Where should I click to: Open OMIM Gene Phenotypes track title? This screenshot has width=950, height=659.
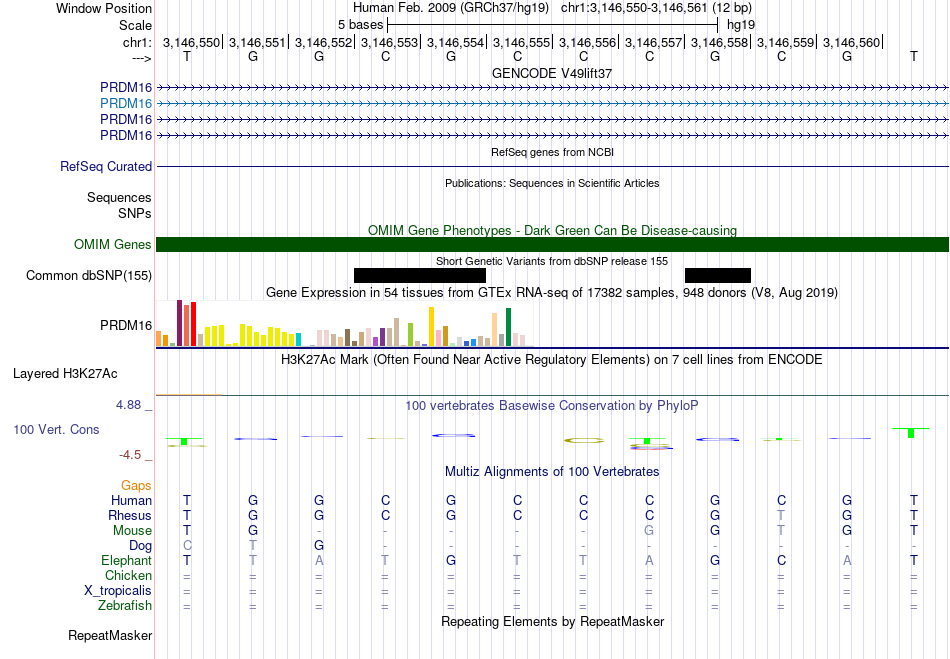553,230
